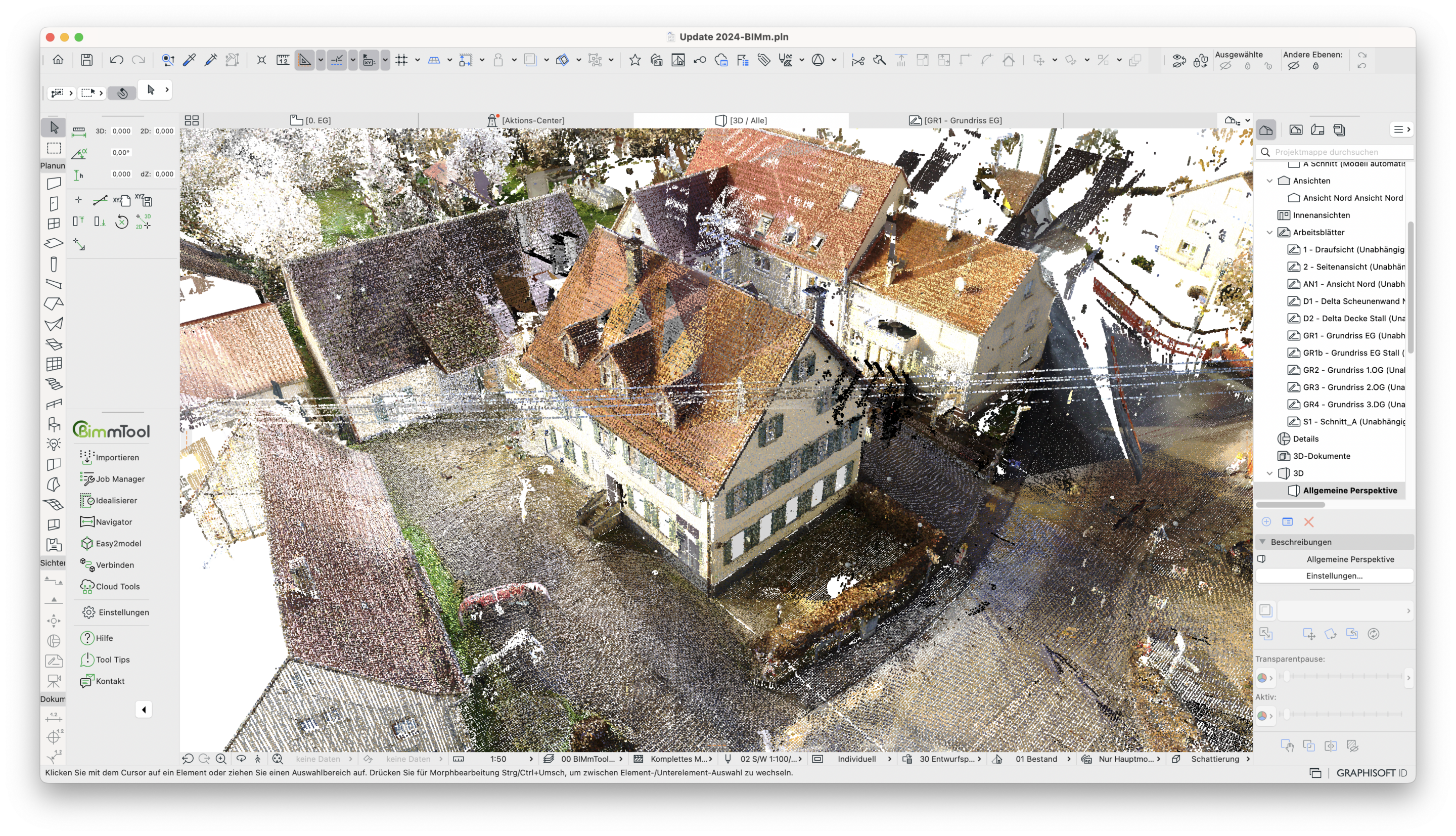Click the scissors split tool icon

point(858,60)
